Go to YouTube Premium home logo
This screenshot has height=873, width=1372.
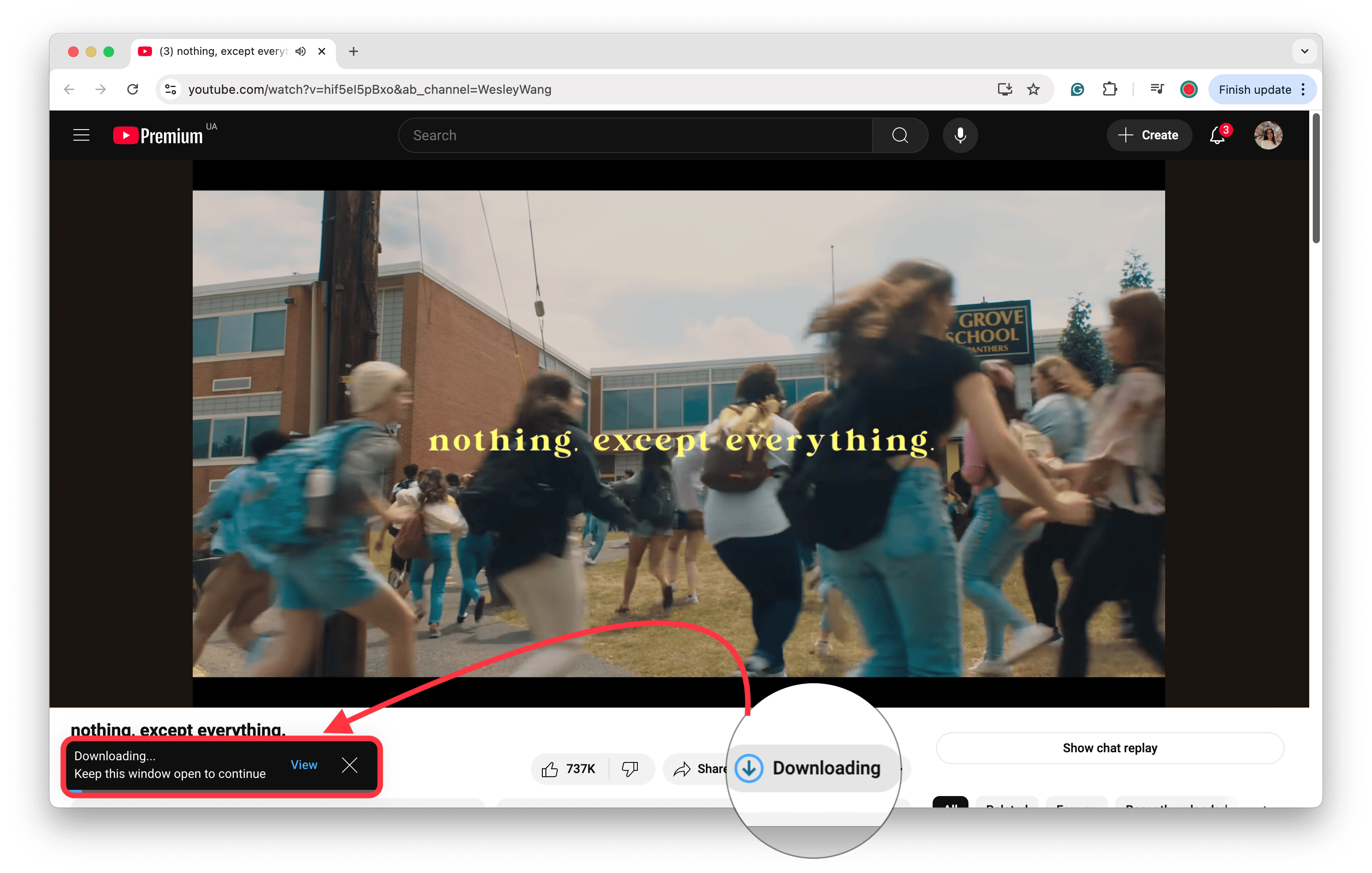point(158,136)
